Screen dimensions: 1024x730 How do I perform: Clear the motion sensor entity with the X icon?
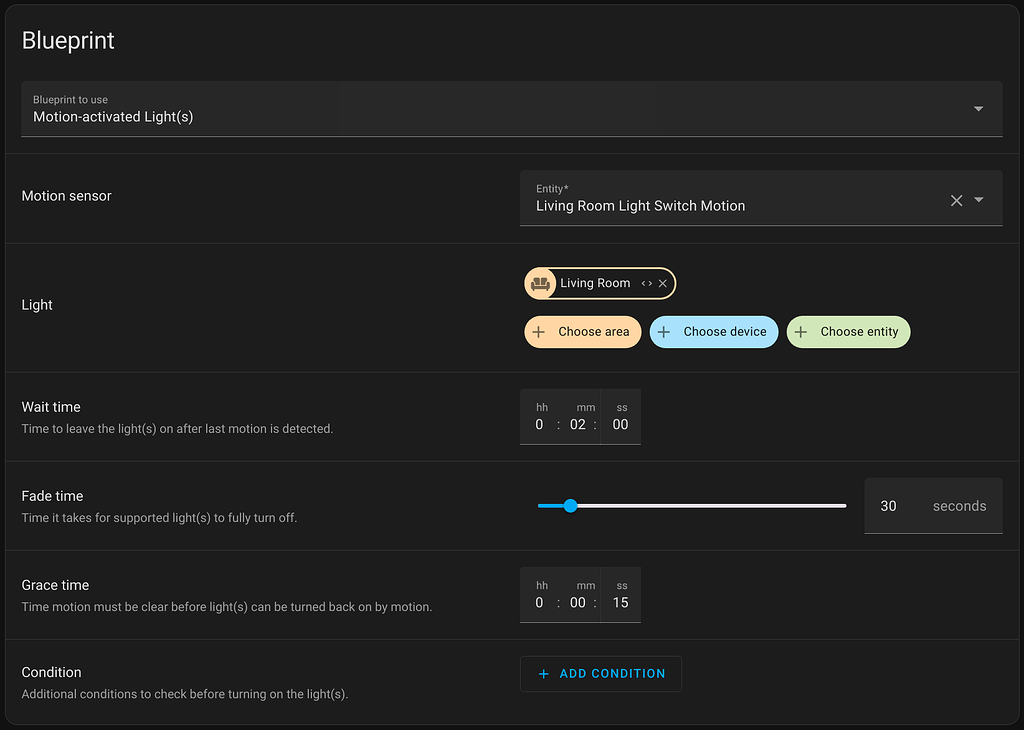click(956, 199)
